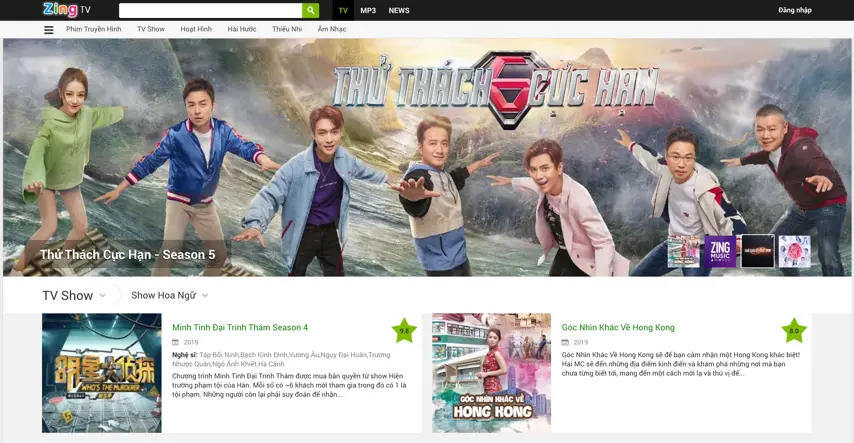The image size is (854, 443).
Task: Switch to the NEWS tab
Action: pyautogui.click(x=399, y=10)
